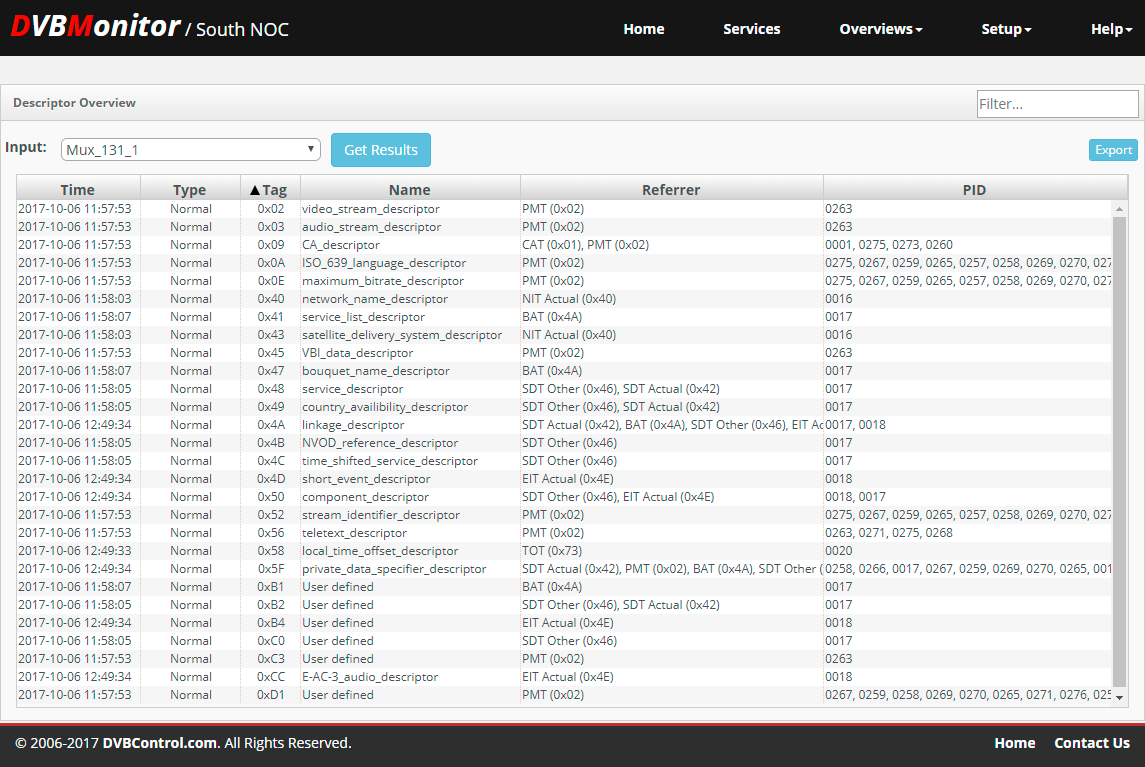
Task: Open the Contact Us footer link
Action: coord(1092,743)
